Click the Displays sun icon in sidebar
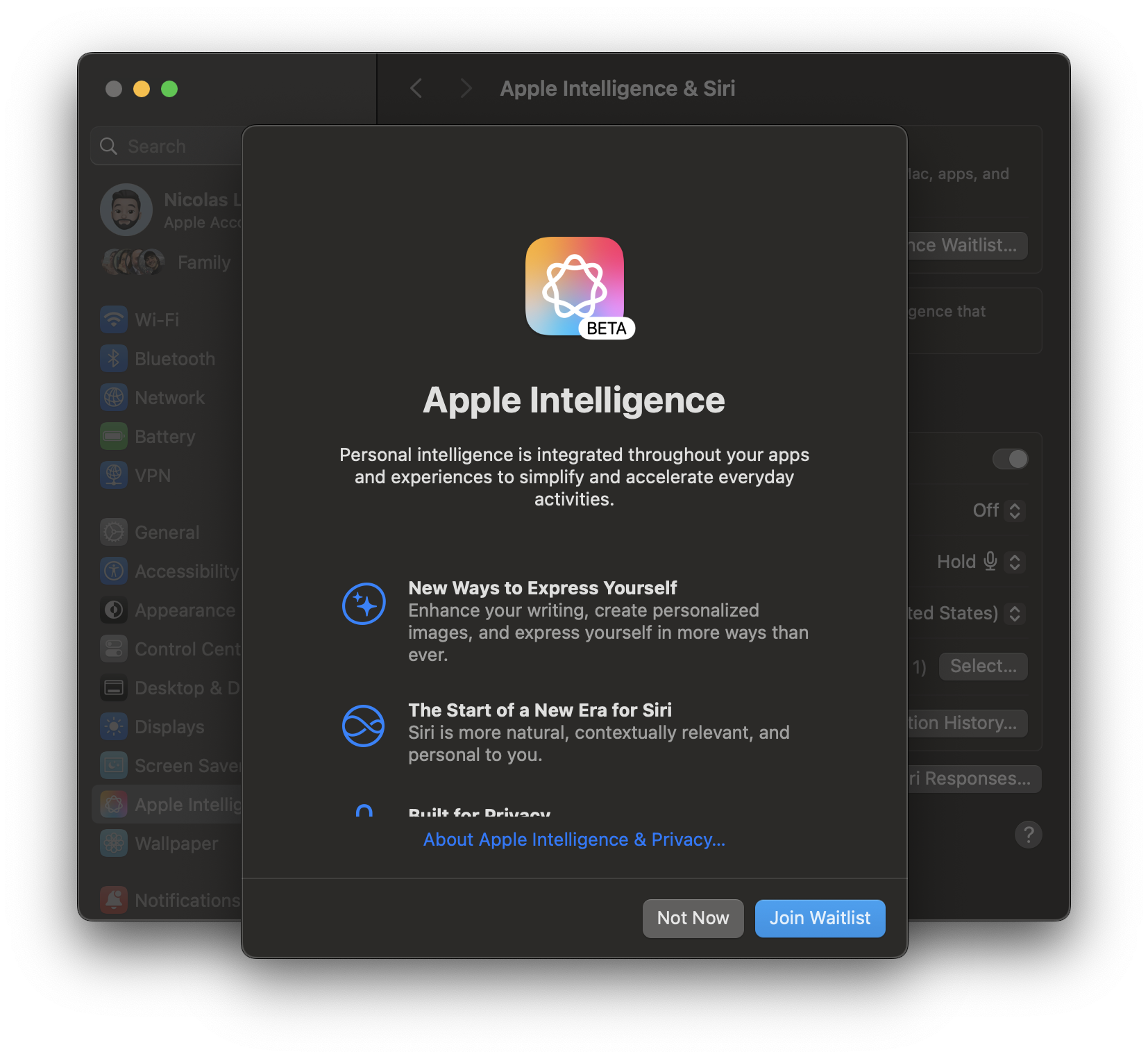The height and width of the screenshot is (1061, 1148). [114, 726]
